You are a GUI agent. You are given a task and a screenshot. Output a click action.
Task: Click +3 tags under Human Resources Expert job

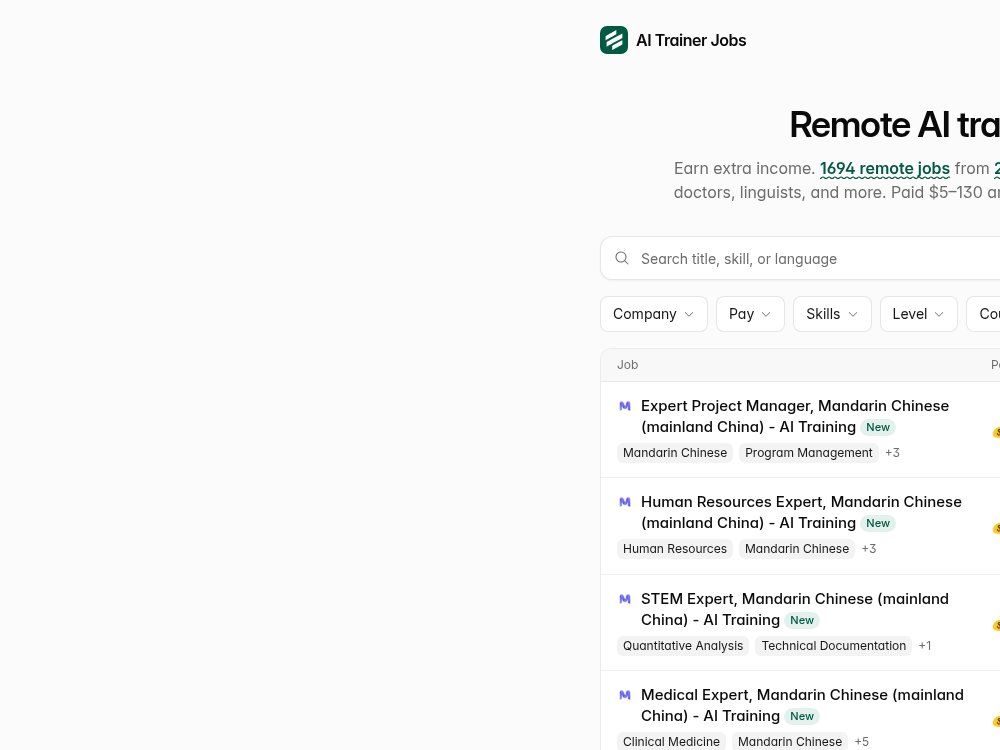[x=869, y=548]
